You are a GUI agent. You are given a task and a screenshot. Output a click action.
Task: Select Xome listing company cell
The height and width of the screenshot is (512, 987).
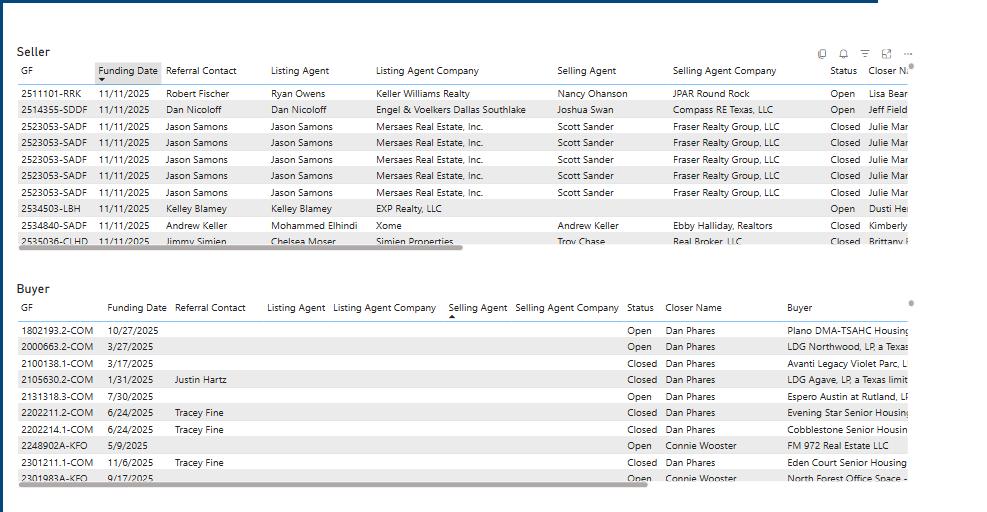389,225
